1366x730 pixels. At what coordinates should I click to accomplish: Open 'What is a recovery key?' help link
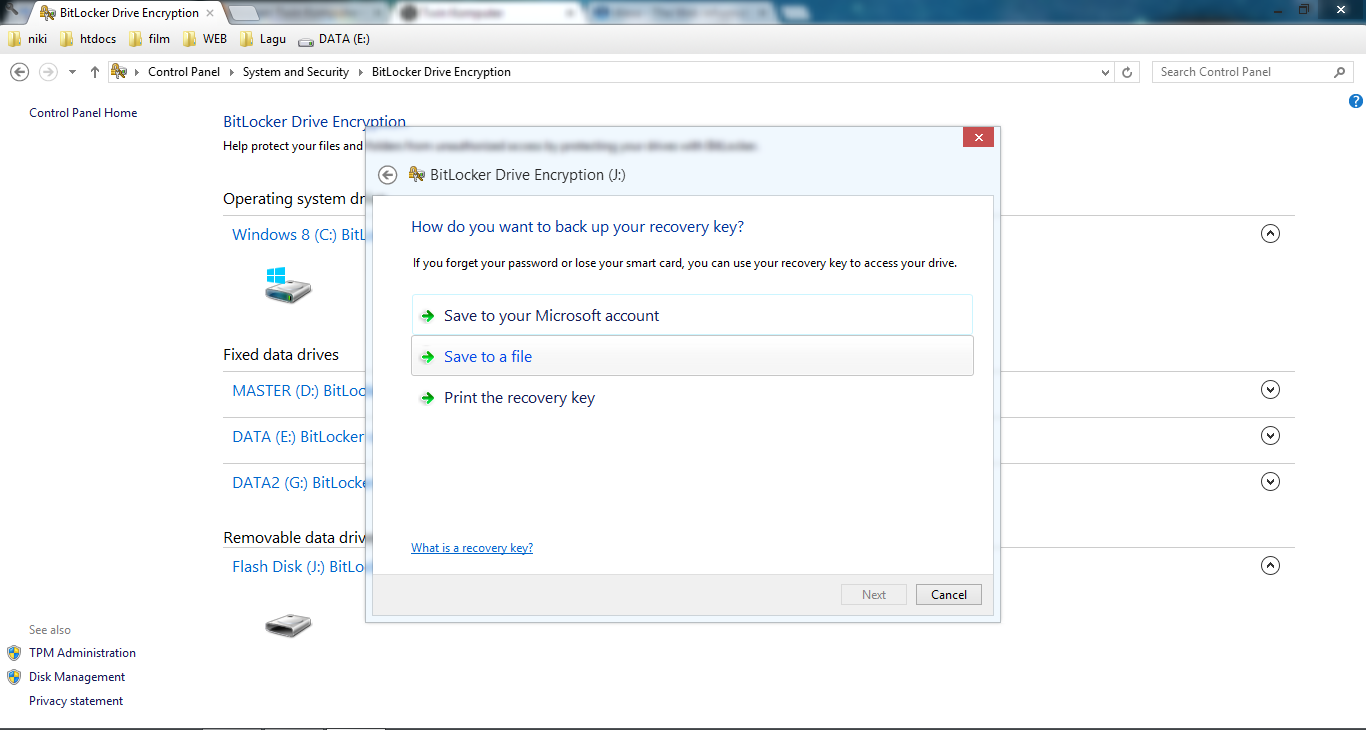[x=472, y=548]
